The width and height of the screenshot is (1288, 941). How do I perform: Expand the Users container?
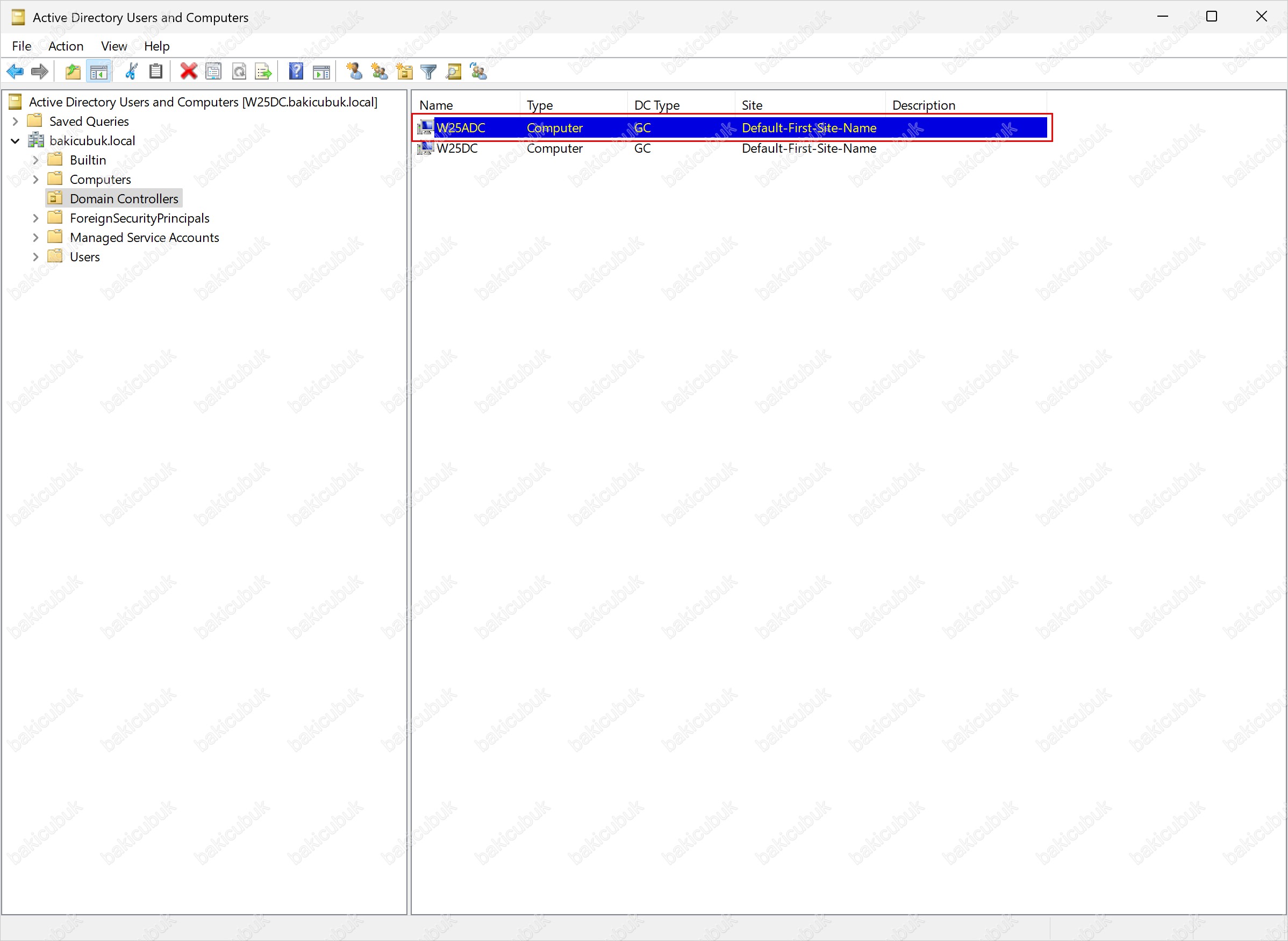click(x=36, y=257)
